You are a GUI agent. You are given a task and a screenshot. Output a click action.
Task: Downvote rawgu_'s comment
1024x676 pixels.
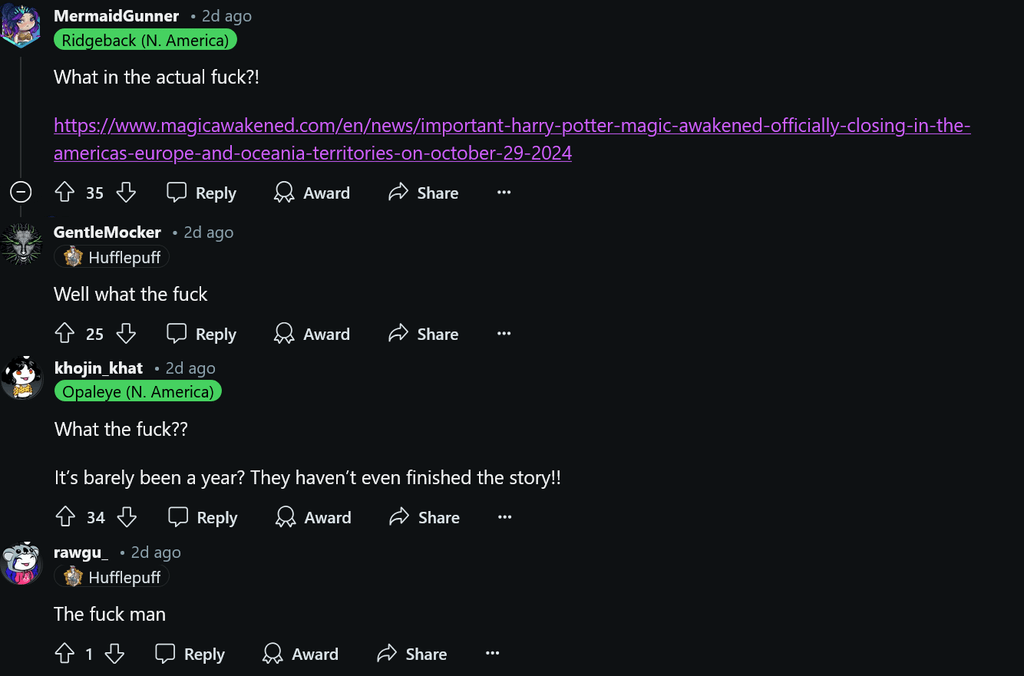[114, 653]
